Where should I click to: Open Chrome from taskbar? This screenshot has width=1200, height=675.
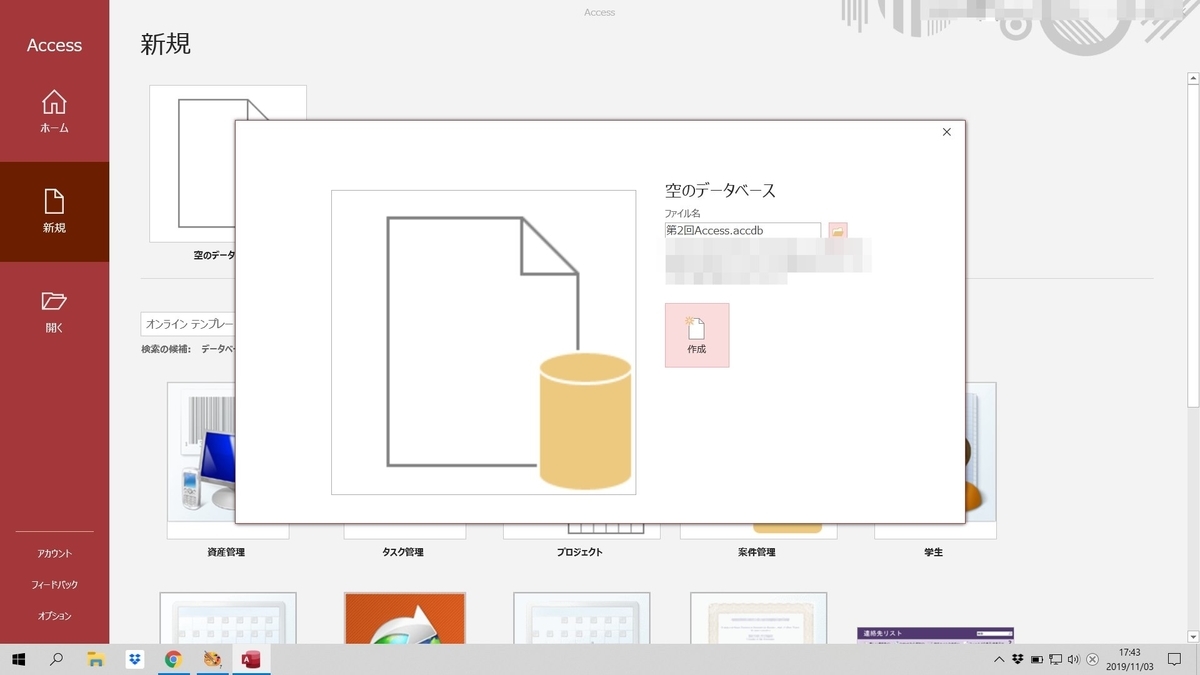coord(173,659)
